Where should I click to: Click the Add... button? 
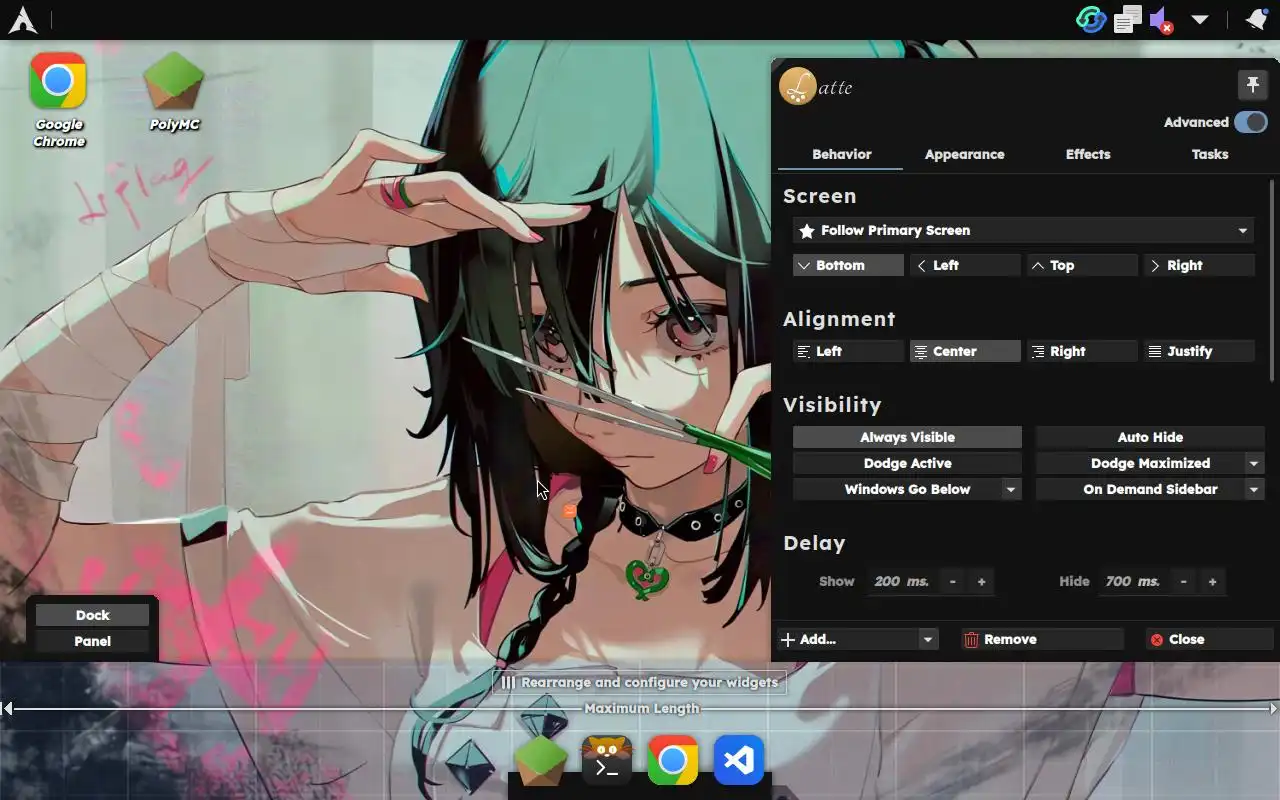[x=848, y=639]
